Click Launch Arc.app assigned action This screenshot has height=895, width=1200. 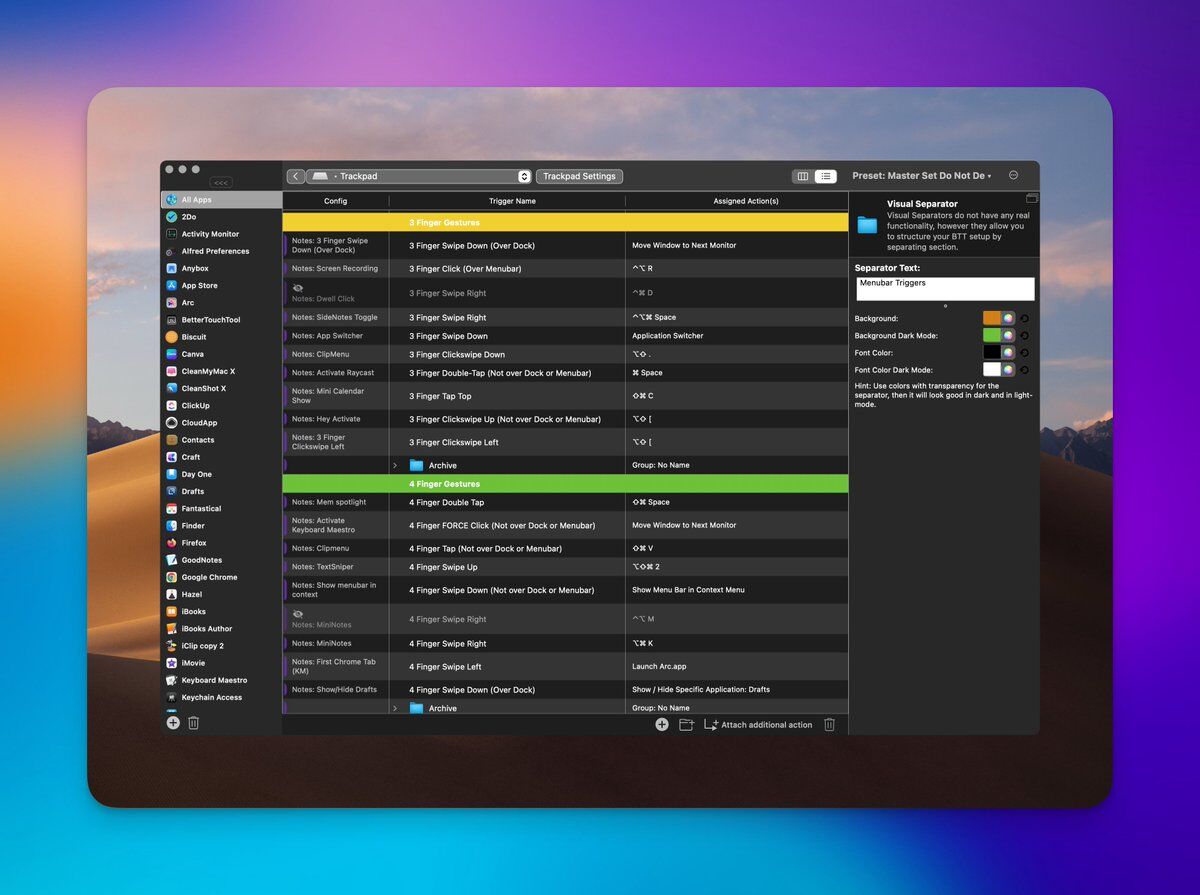[x=659, y=667]
